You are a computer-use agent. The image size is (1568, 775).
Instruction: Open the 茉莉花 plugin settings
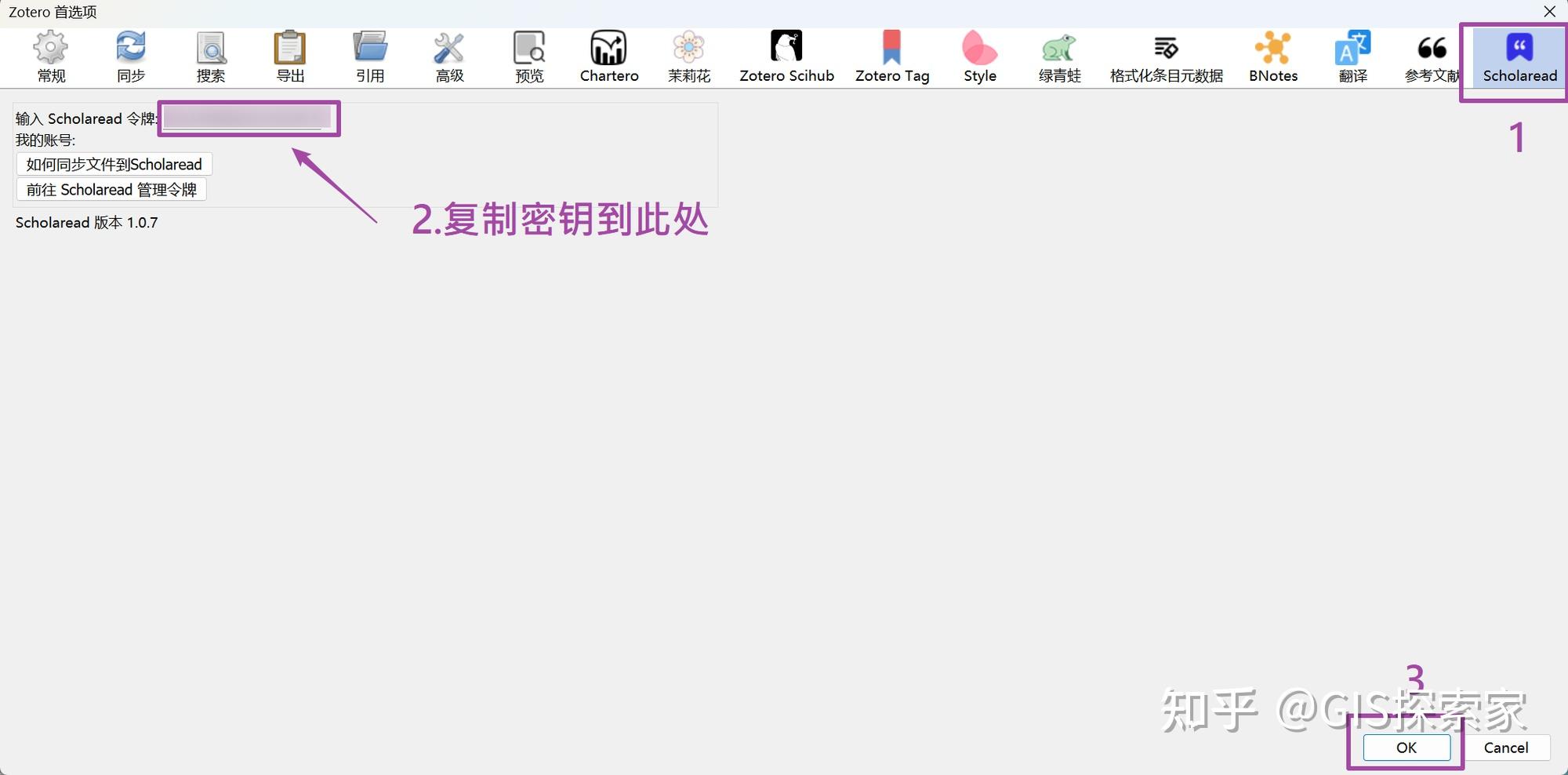[688, 55]
